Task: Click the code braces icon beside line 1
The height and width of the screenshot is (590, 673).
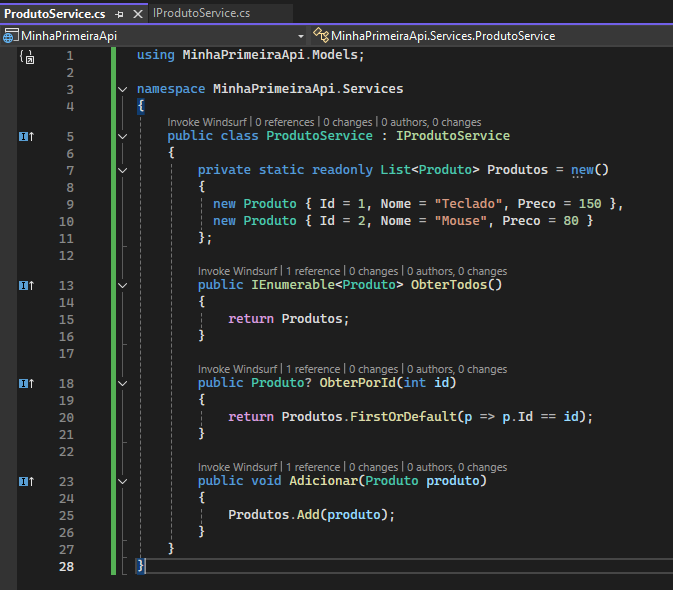Action: (x=26, y=57)
